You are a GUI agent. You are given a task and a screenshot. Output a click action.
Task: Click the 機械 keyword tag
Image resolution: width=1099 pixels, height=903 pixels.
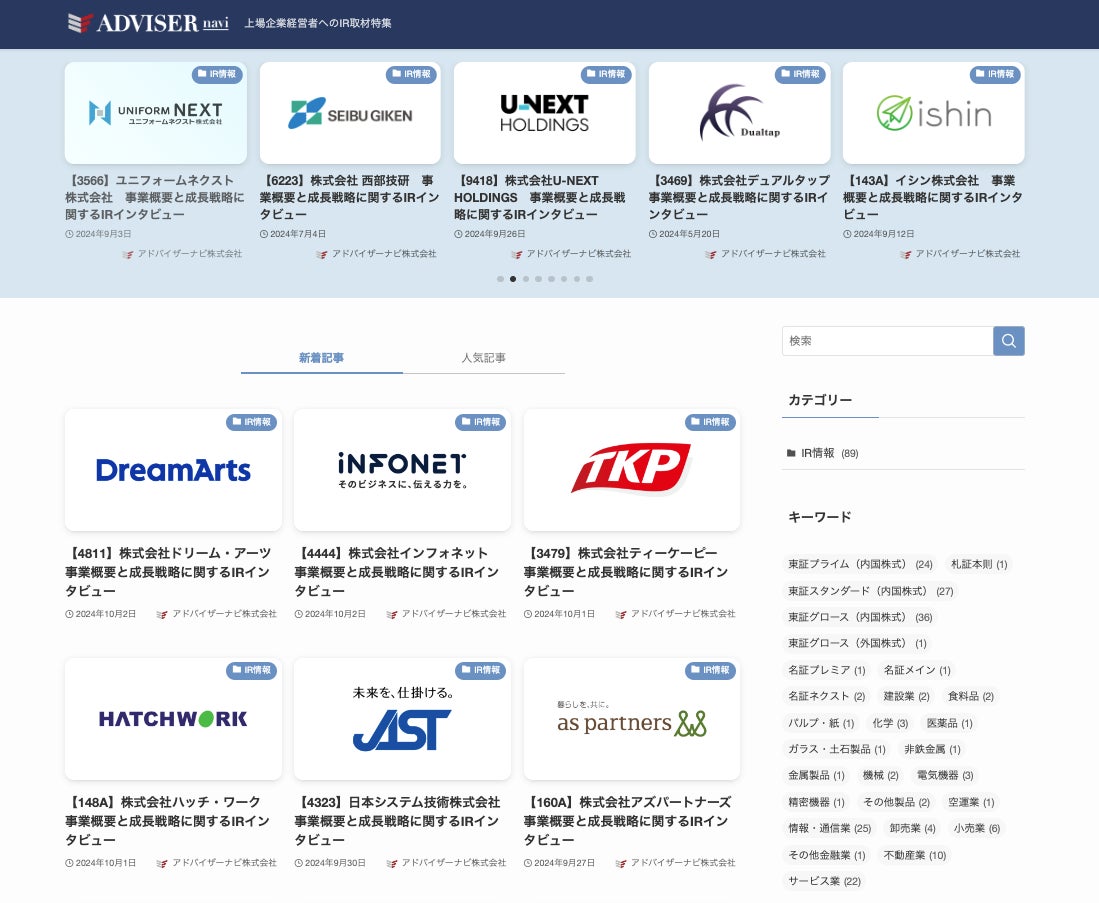click(880, 775)
